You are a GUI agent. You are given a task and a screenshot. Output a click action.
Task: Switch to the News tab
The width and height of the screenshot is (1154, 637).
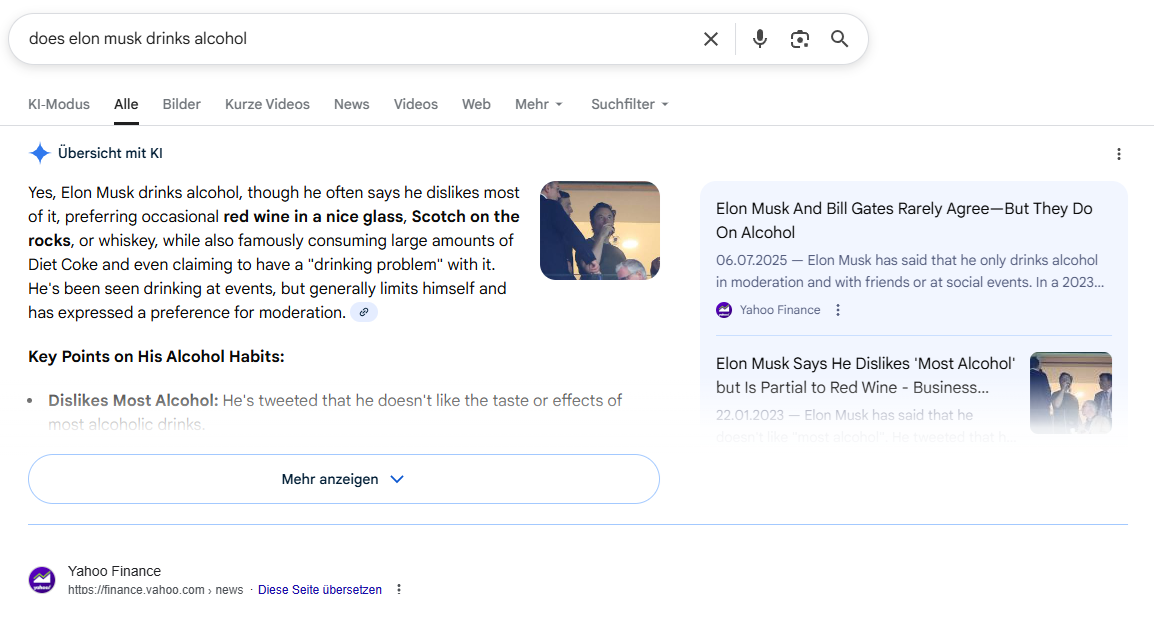(x=352, y=104)
